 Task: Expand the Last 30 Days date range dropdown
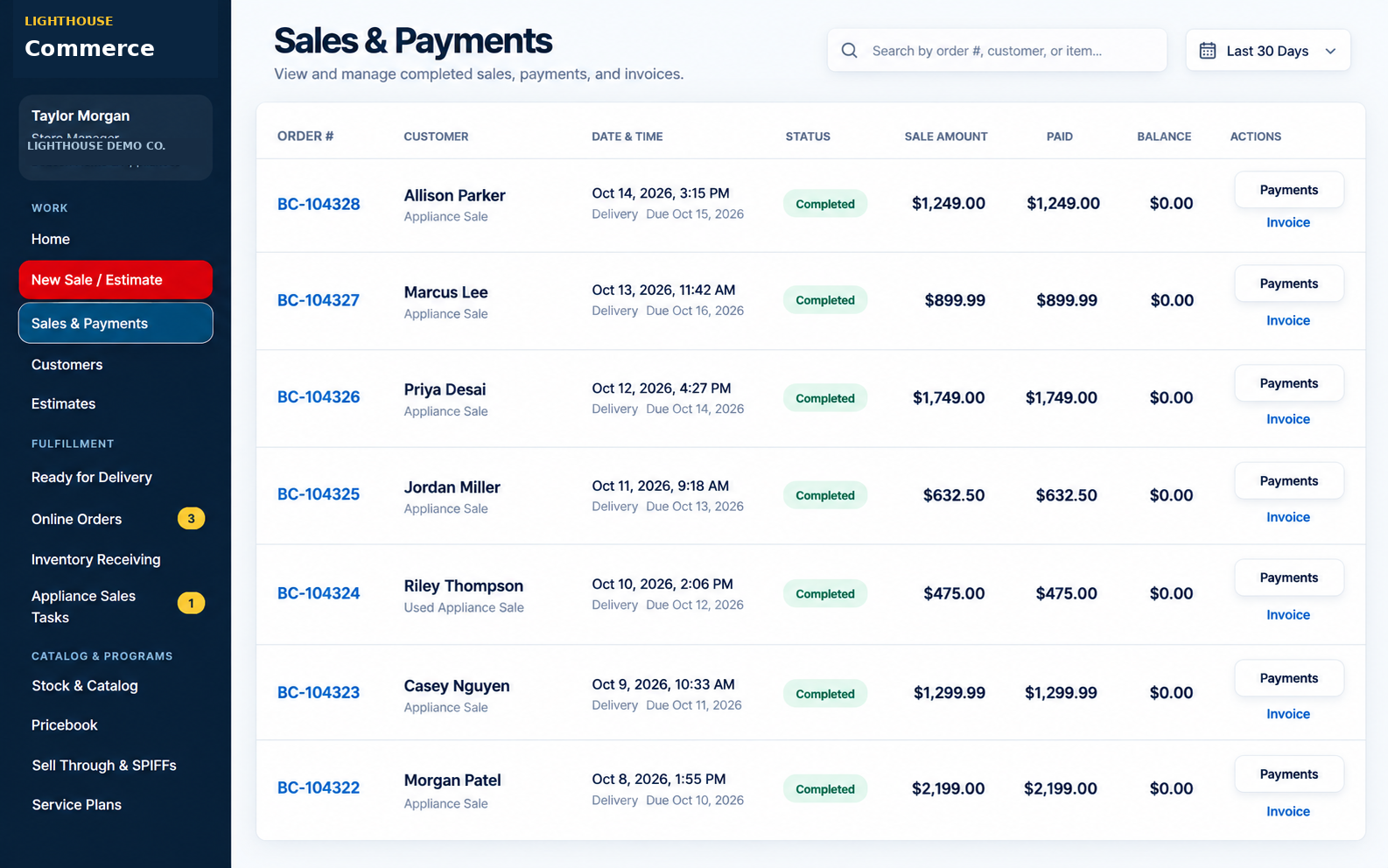pyautogui.click(x=1268, y=51)
